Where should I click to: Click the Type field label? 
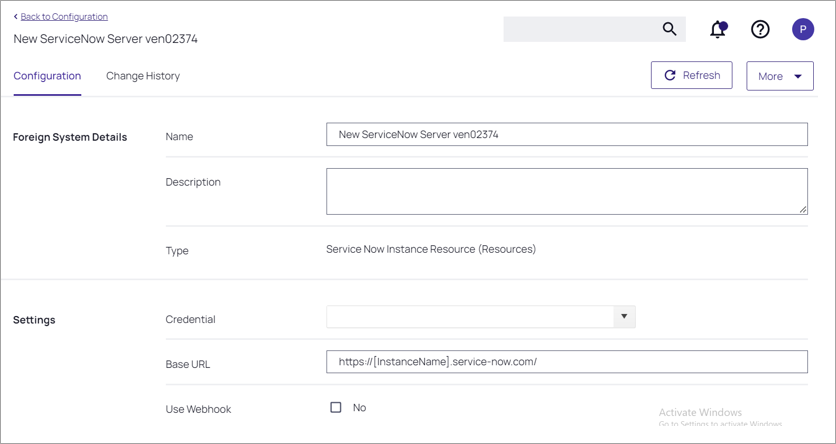click(x=177, y=251)
